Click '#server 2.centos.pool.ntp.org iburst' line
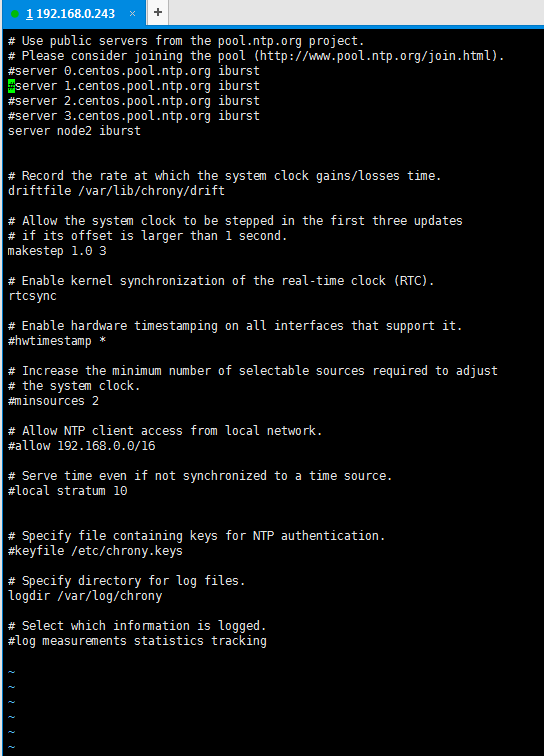Viewport: 544px width, 756px height. [134, 101]
